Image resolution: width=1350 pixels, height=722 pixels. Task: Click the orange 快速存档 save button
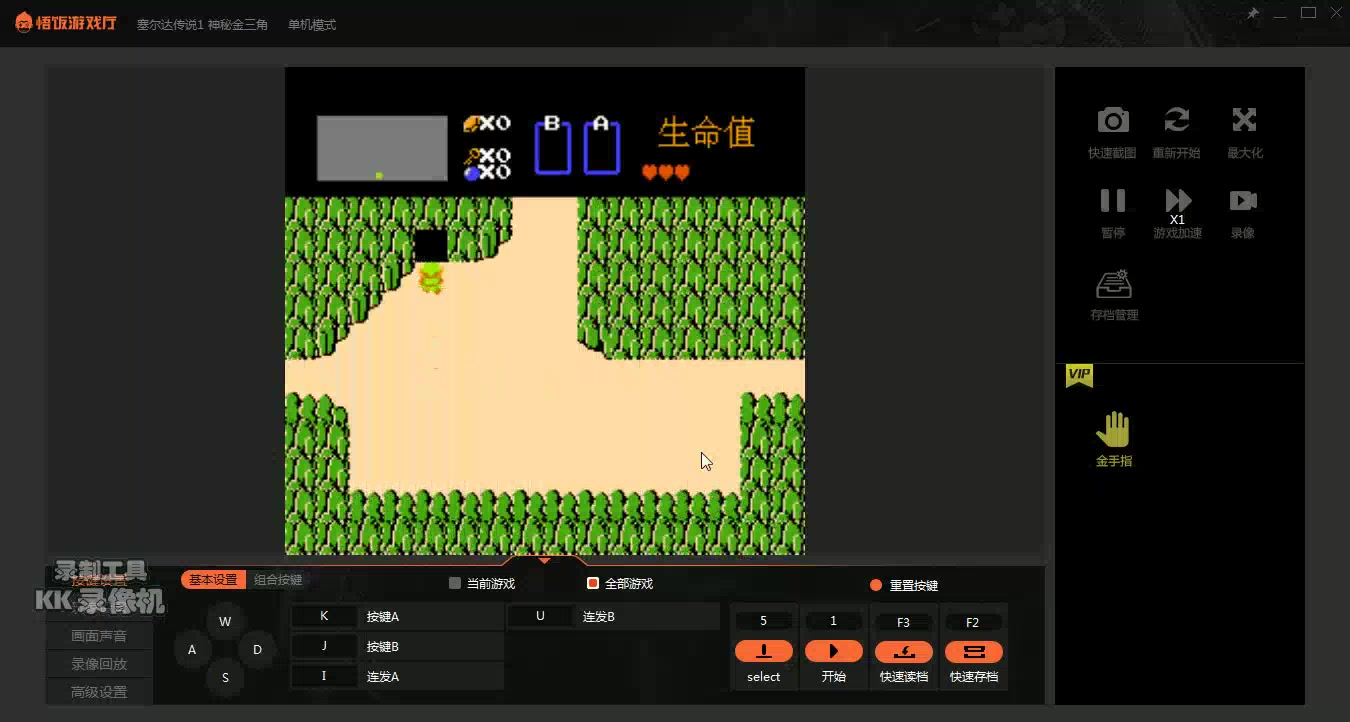pyautogui.click(x=973, y=651)
